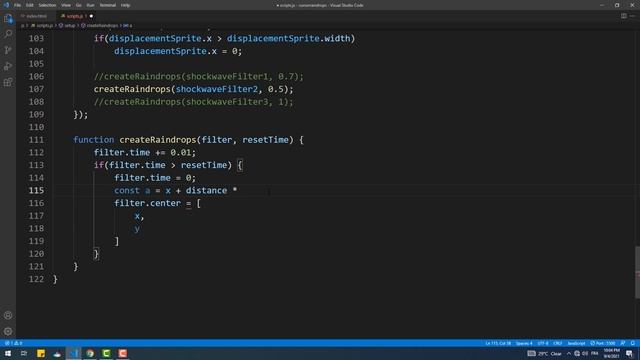Open the editor More Actions ellipsis
Image resolution: width=640 pixels, height=360 pixels.
(x=632, y=16)
